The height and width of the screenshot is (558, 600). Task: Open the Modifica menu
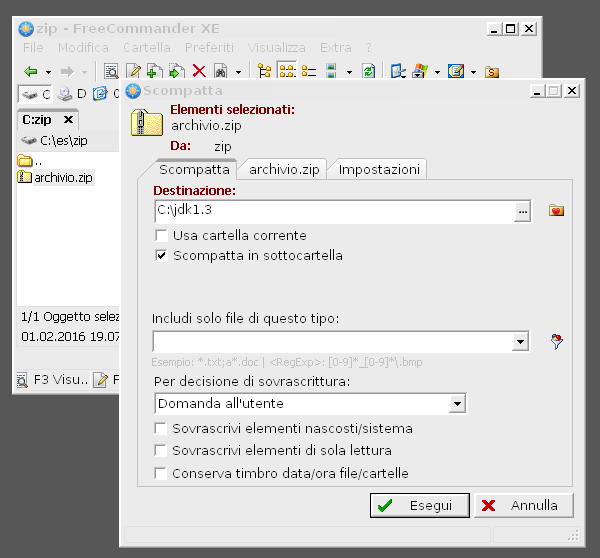click(83, 48)
